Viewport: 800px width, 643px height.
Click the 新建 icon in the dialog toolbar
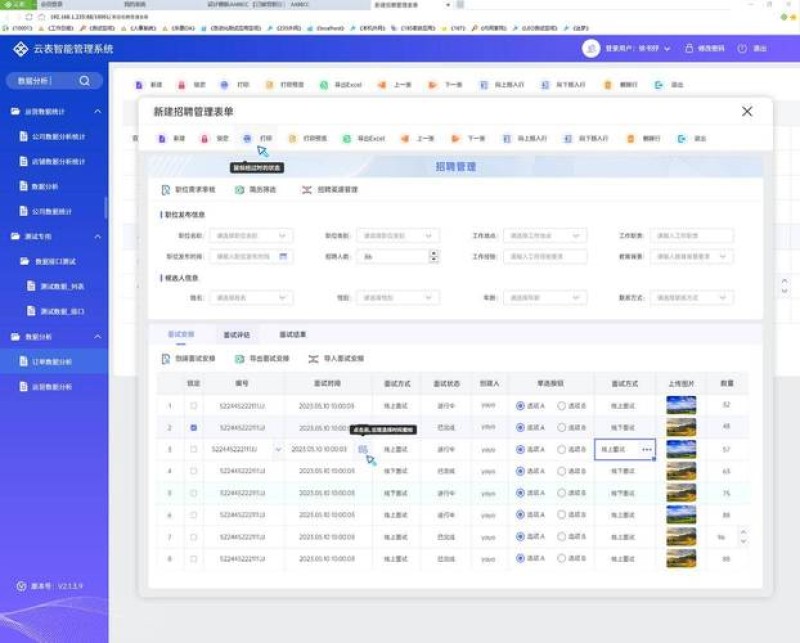162,138
